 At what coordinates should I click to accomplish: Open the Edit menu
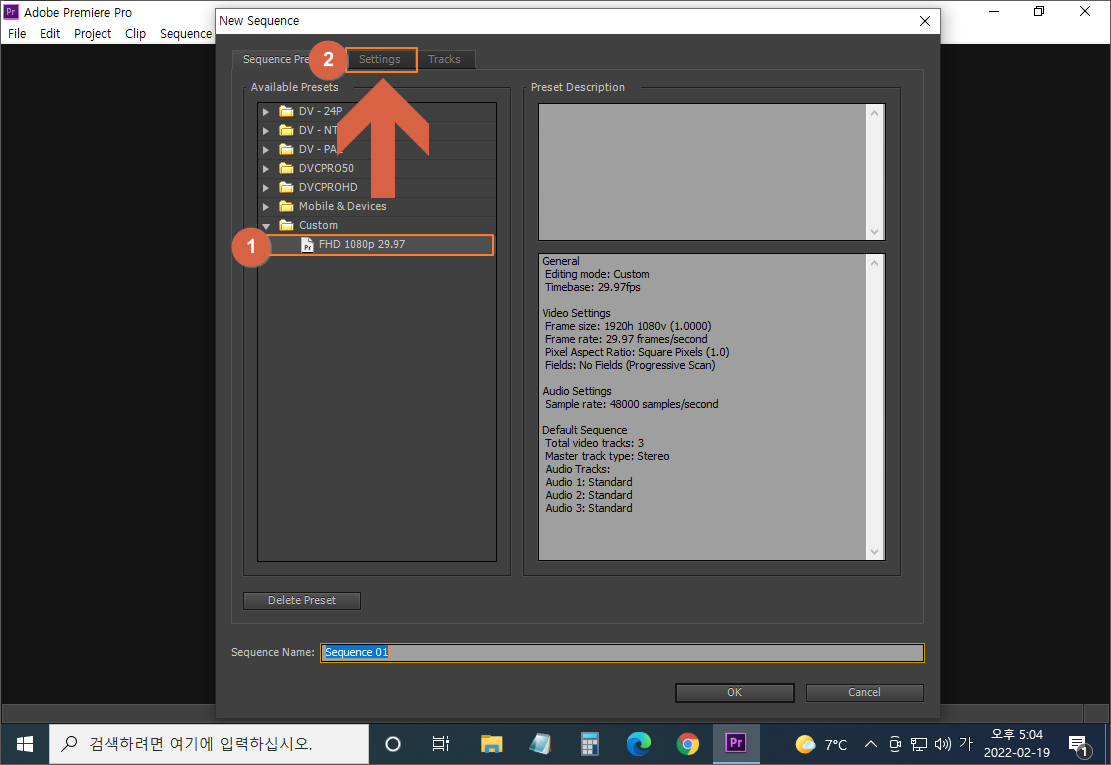point(50,33)
